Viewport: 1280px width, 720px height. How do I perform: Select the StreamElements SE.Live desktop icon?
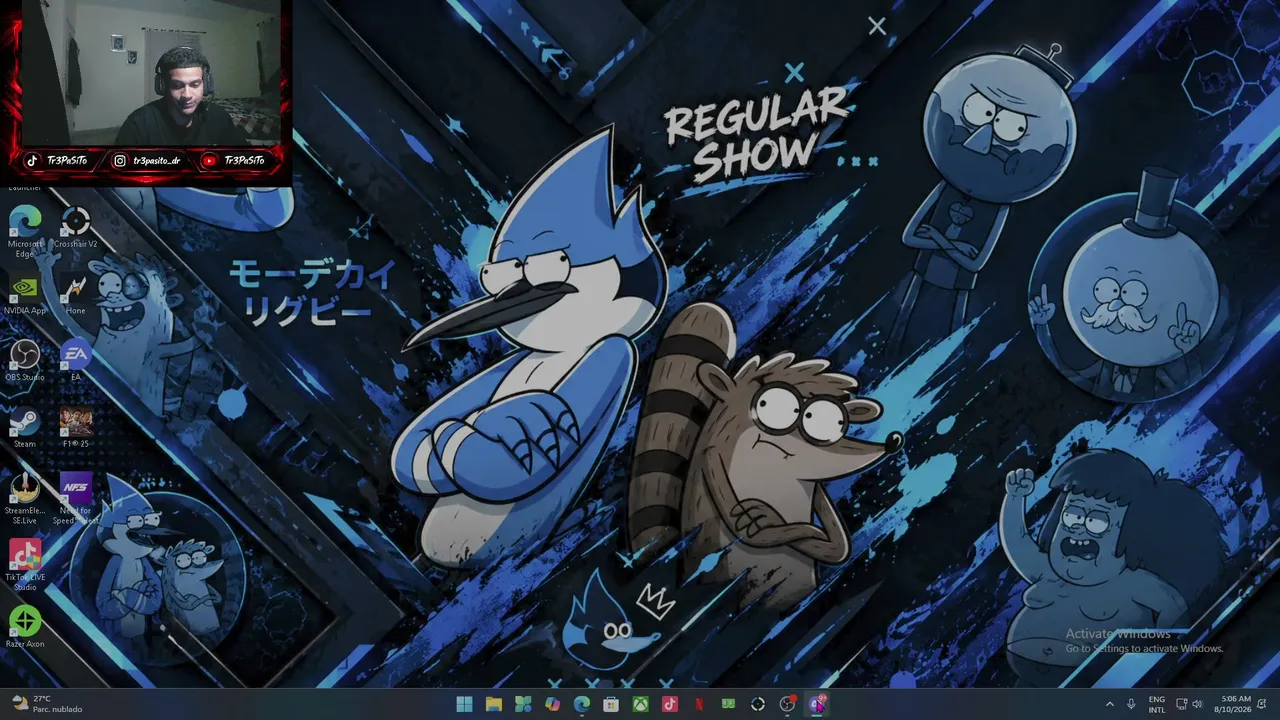(x=25, y=500)
